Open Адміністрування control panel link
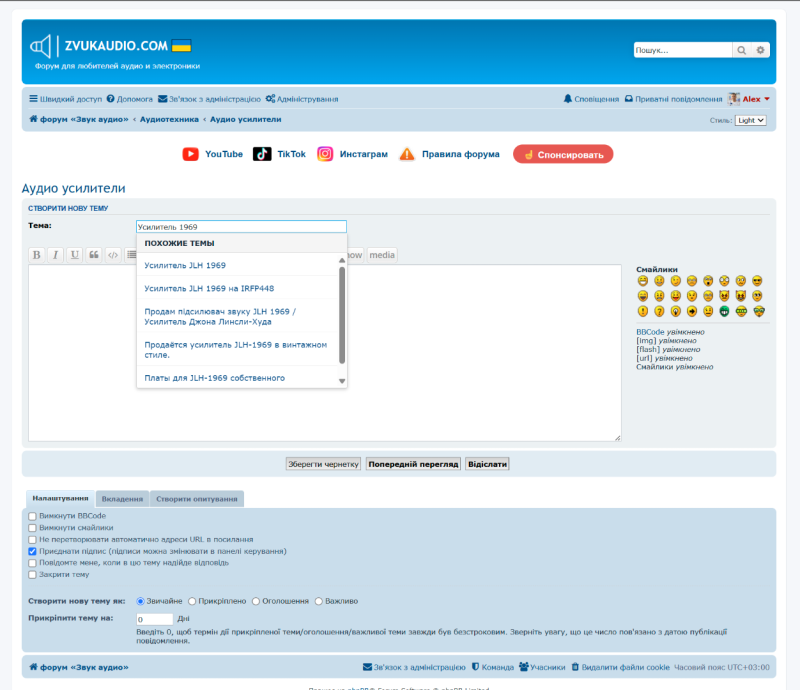800x690 pixels. 302,99
